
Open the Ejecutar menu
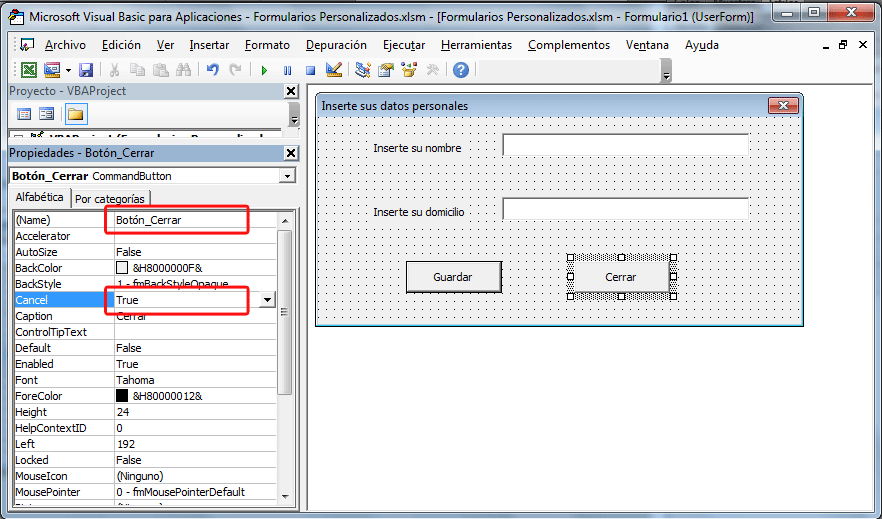404,45
